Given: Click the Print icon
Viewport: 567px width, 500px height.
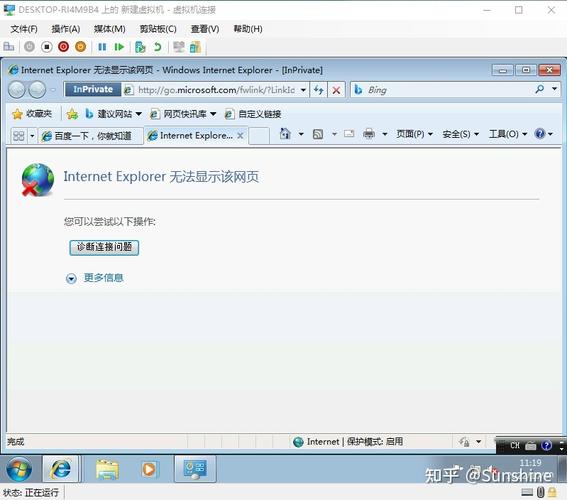Looking at the screenshot, I should click(x=368, y=134).
